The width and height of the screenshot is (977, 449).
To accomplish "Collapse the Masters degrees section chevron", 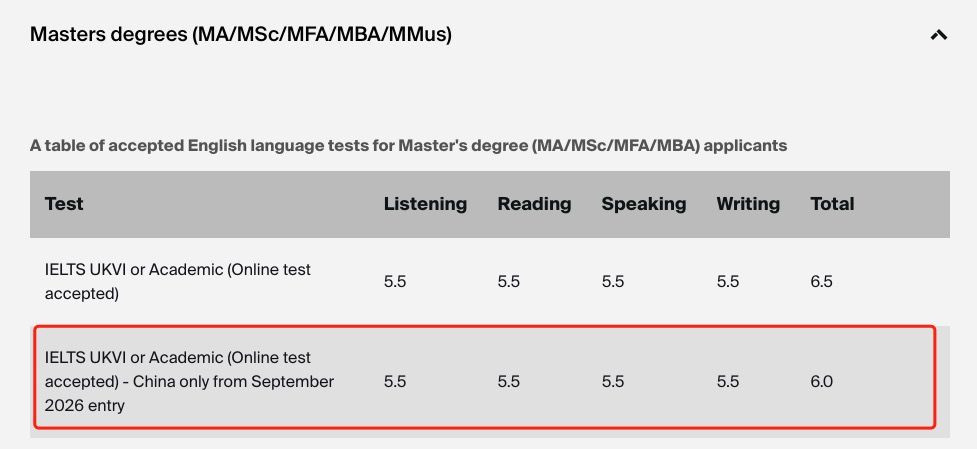I will 938,35.
